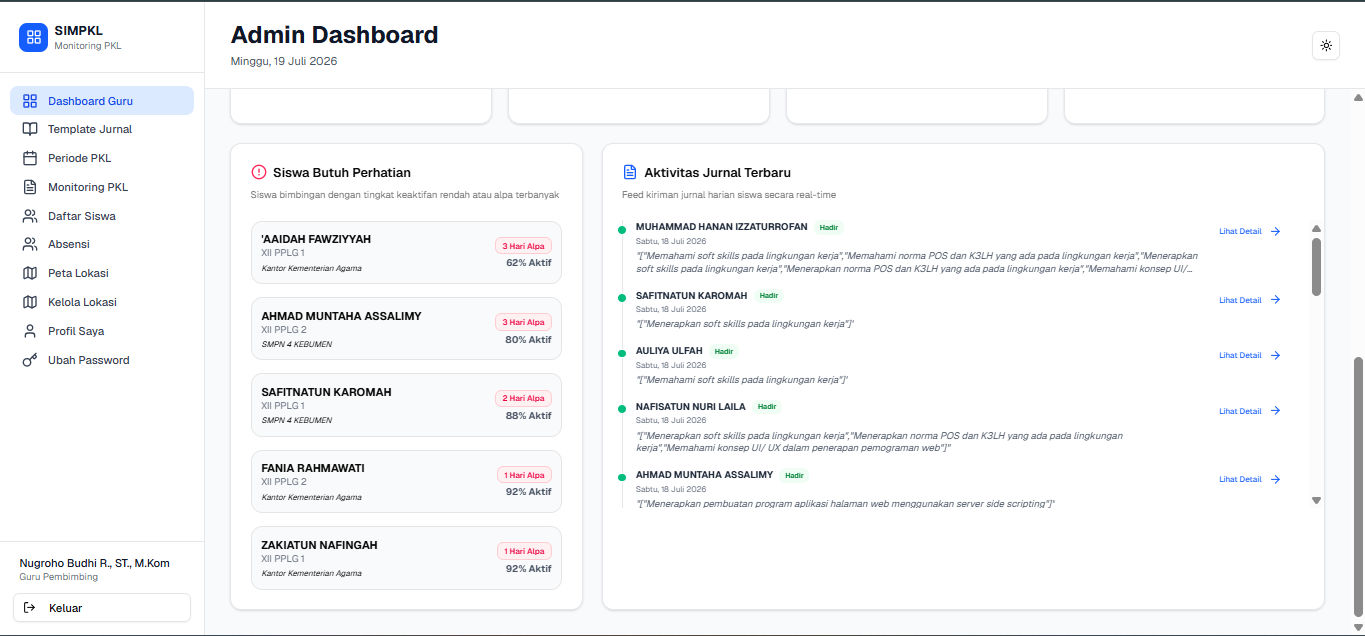Click the main page scrollbar down arrow
The width and height of the screenshot is (1365, 636).
pyautogui.click(x=1358, y=627)
